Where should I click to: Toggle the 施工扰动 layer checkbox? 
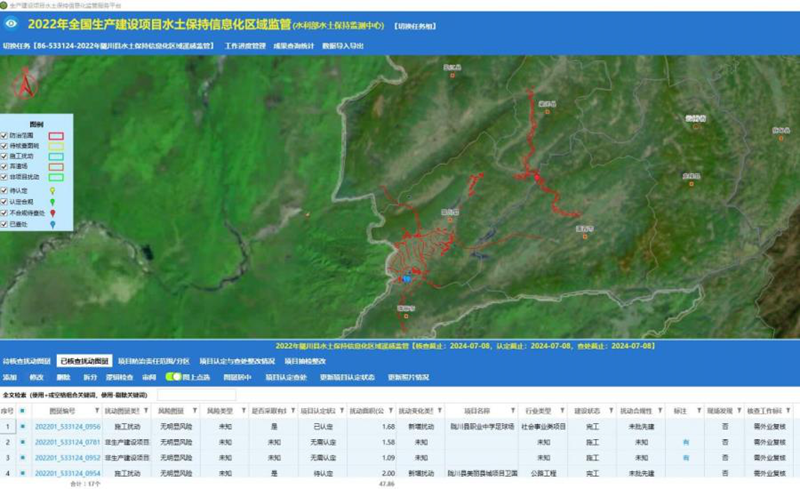5,155
